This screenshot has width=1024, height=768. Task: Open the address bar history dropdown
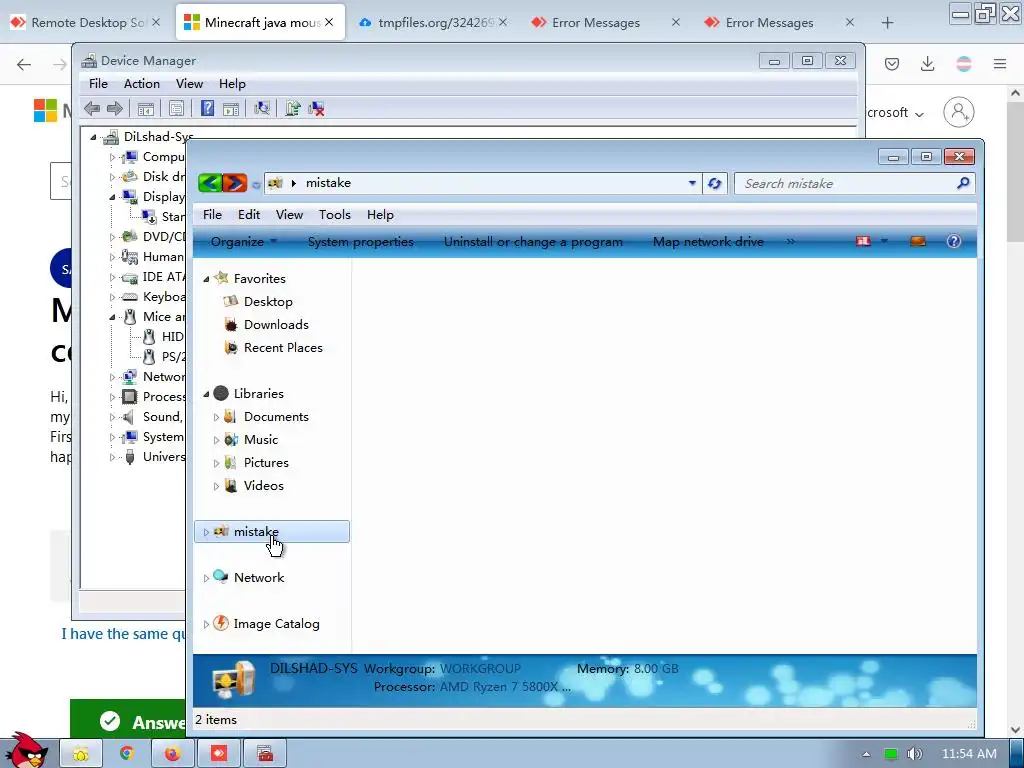(692, 184)
